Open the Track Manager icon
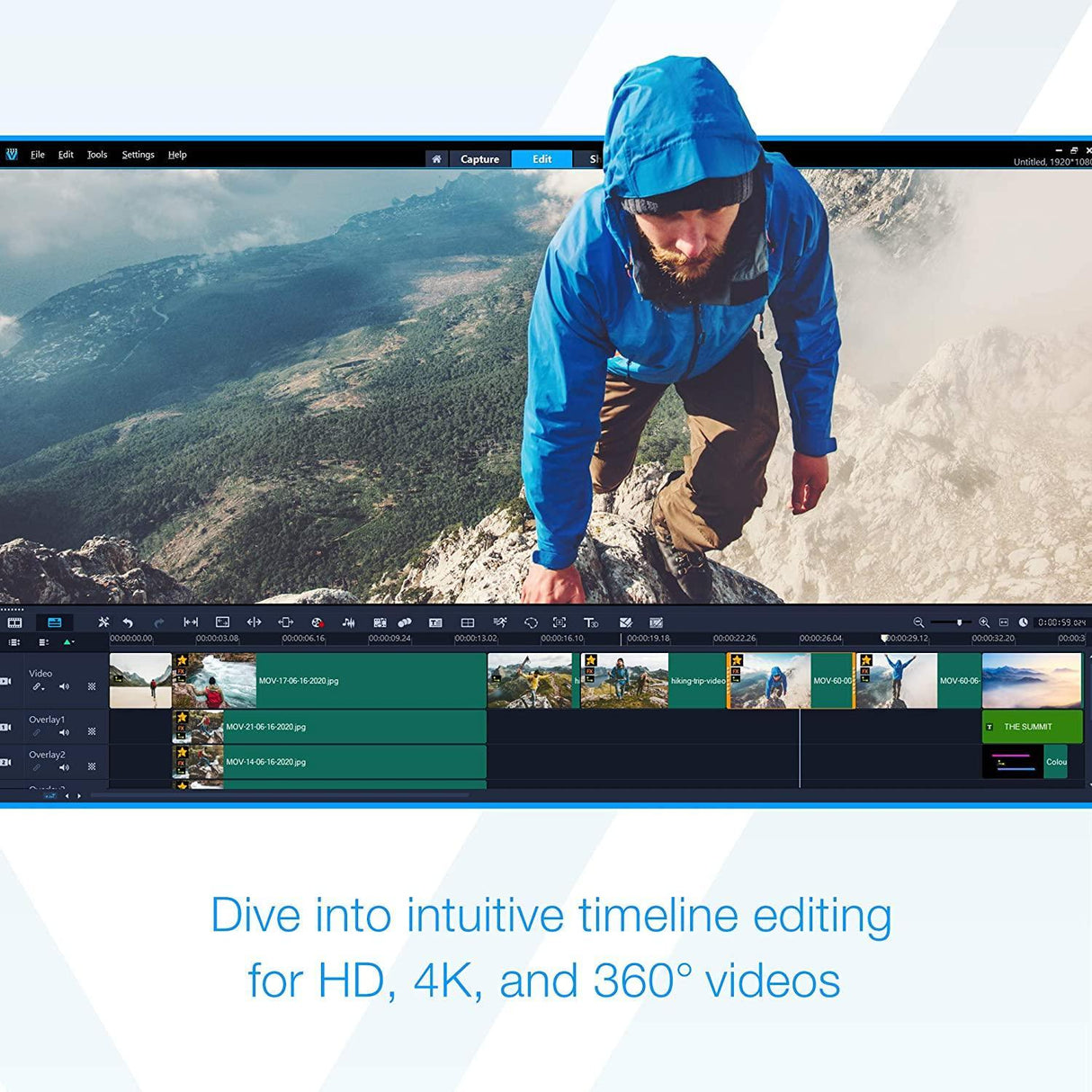The width and height of the screenshot is (1092, 1092). click(14, 642)
